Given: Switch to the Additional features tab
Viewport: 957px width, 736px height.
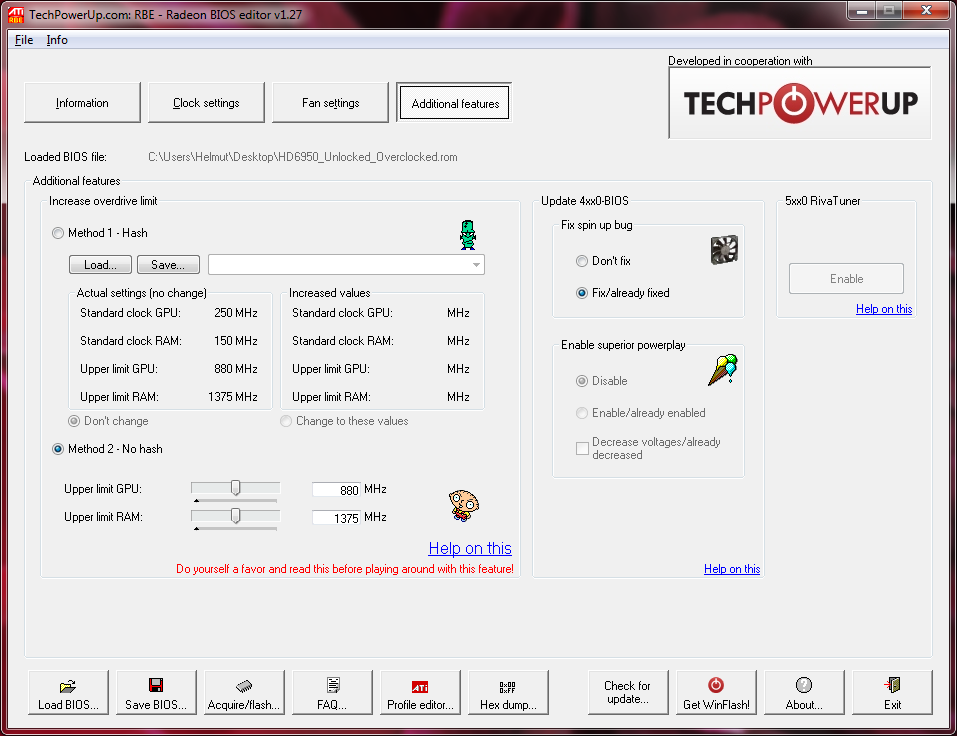Looking at the screenshot, I should pos(455,103).
